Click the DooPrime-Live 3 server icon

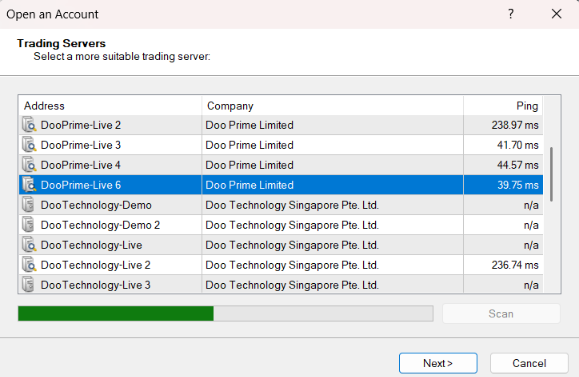point(29,144)
